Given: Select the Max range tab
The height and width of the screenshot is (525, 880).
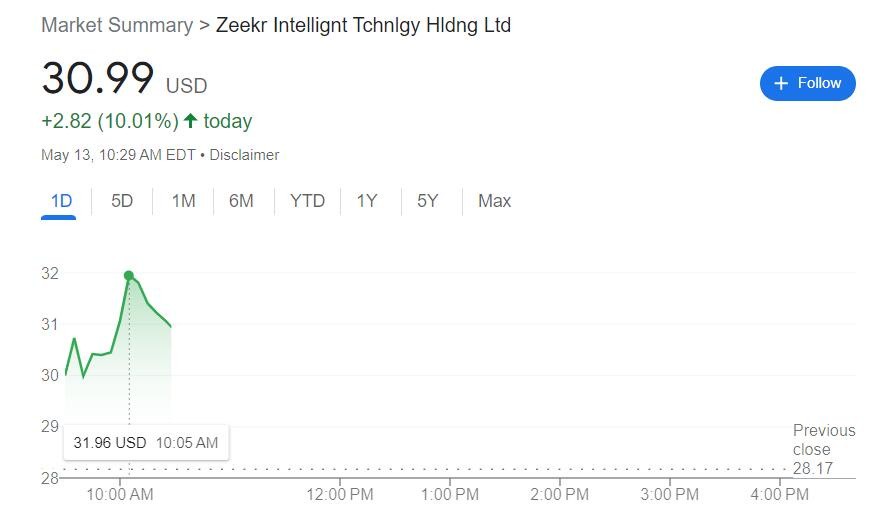Looking at the screenshot, I should [494, 201].
